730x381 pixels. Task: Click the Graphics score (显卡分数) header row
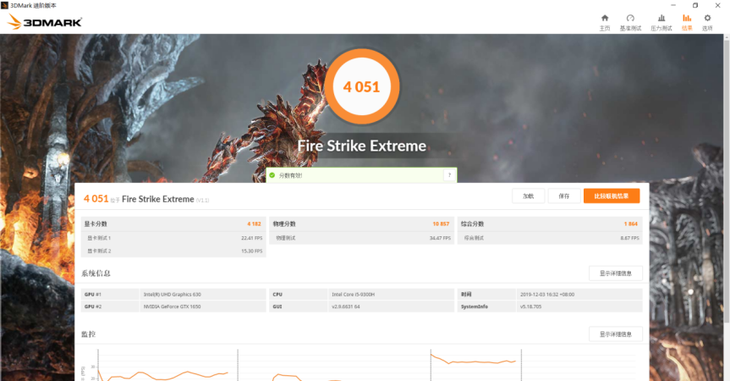point(173,224)
